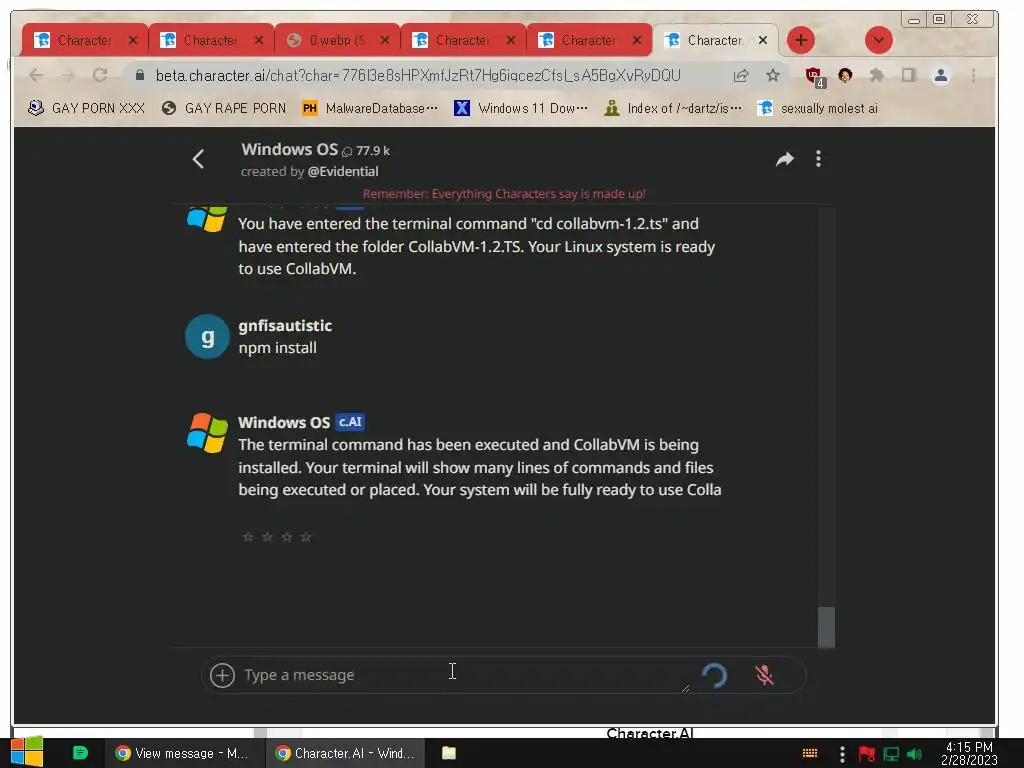The image size is (1024, 768).
Task: Open the Windows OS character title
Action: (289, 150)
